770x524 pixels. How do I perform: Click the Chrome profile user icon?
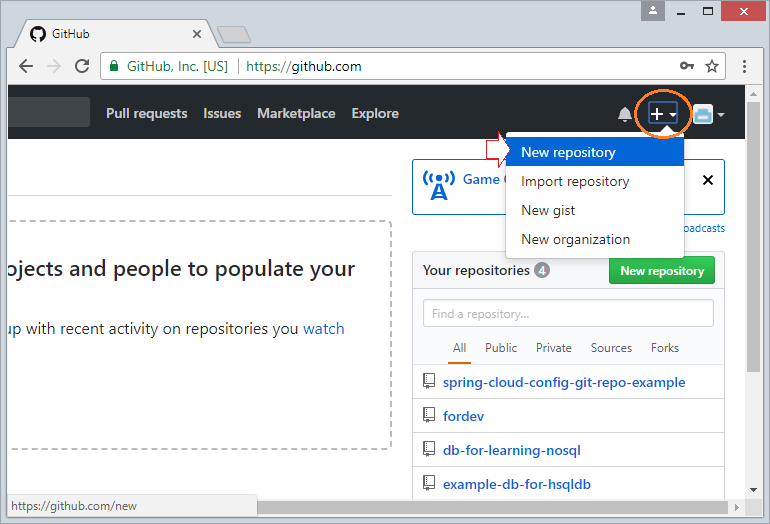[x=653, y=11]
